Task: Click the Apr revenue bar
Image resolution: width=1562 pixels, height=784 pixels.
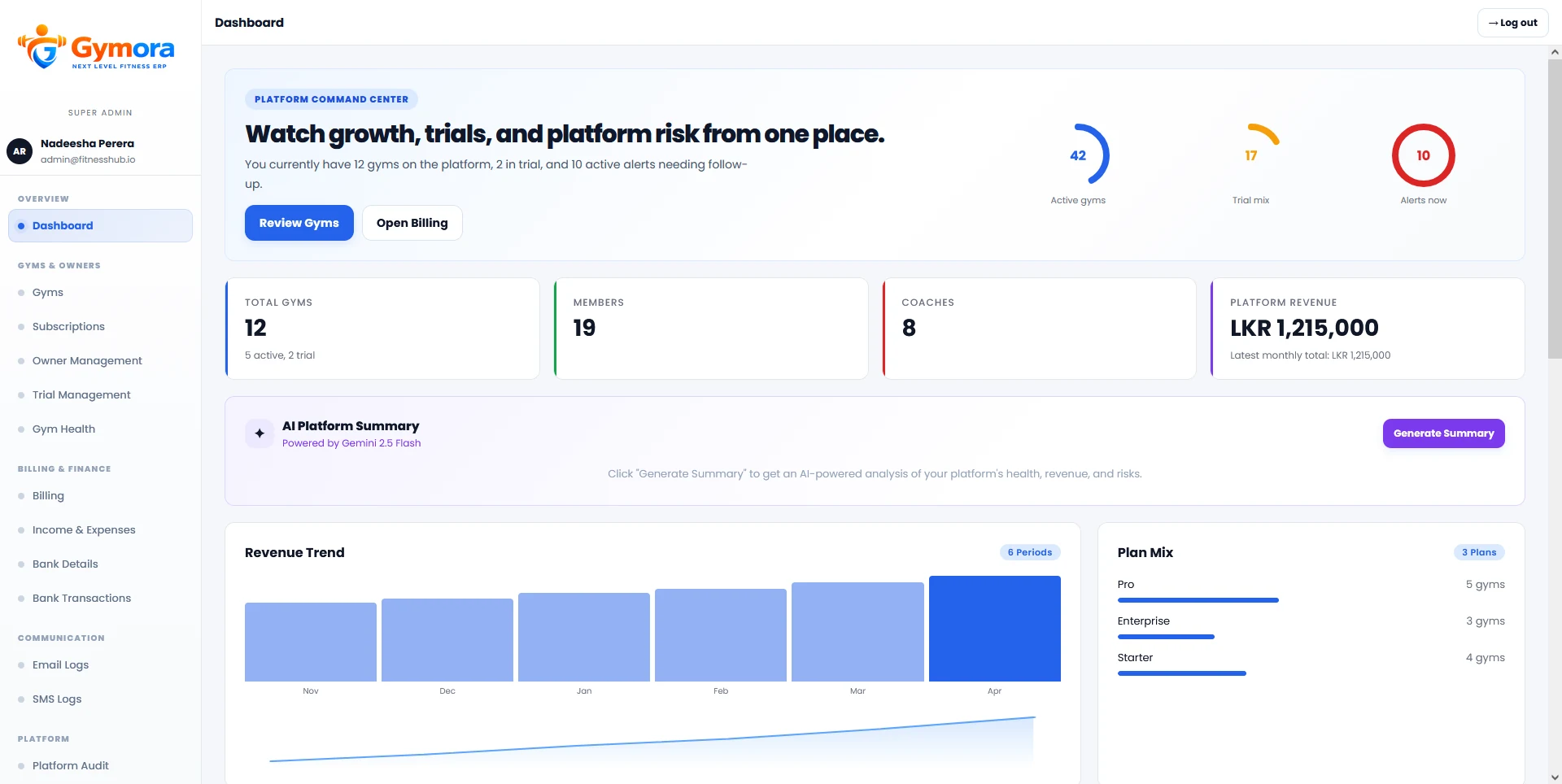Action: 994,629
